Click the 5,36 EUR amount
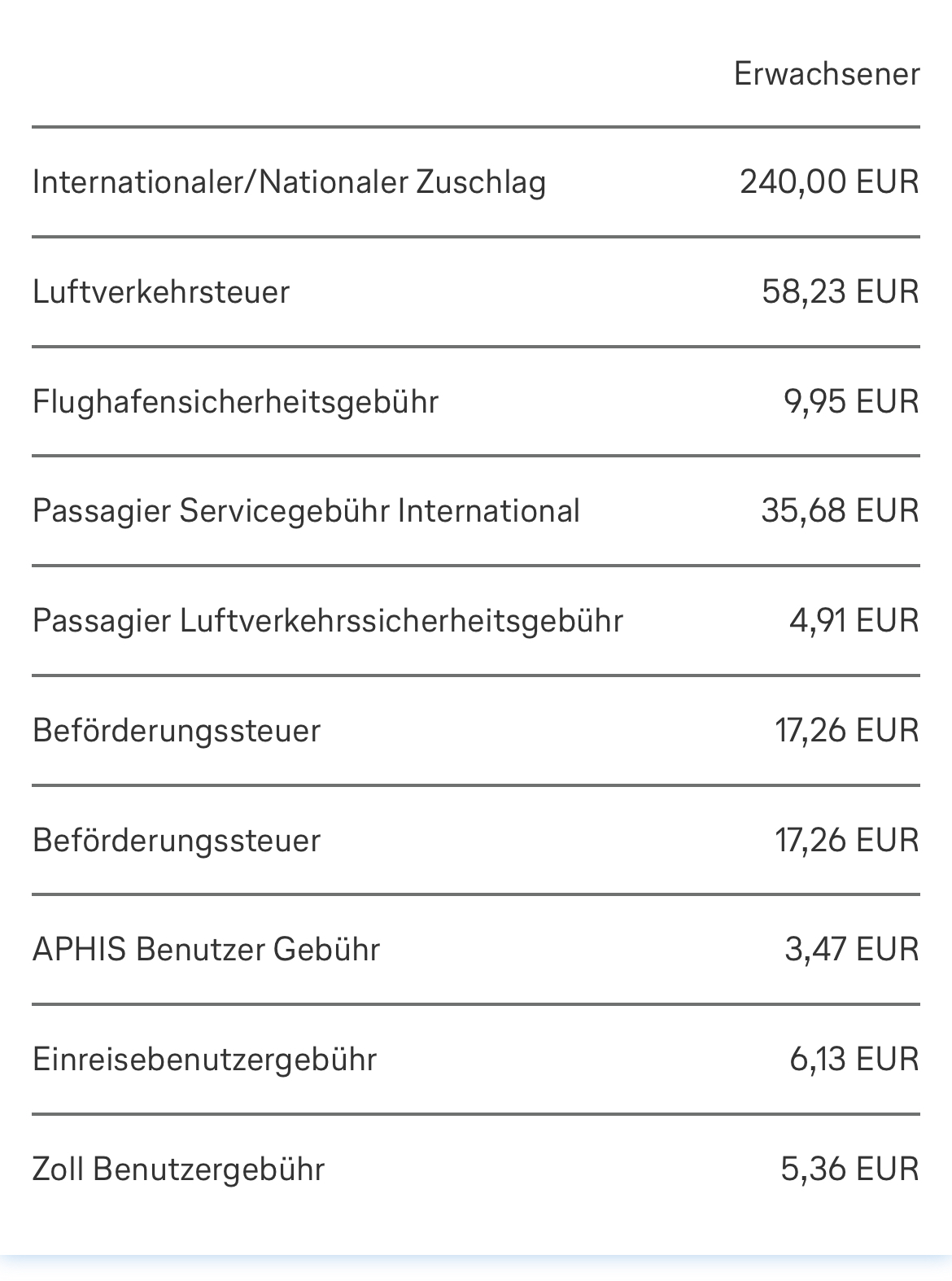The width and height of the screenshot is (952, 1281). 849,1170
